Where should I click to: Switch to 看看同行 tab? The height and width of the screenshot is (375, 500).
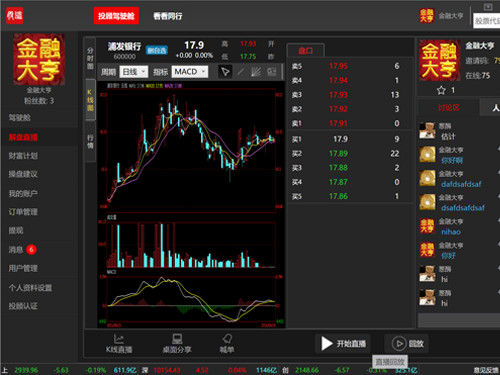[168, 16]
